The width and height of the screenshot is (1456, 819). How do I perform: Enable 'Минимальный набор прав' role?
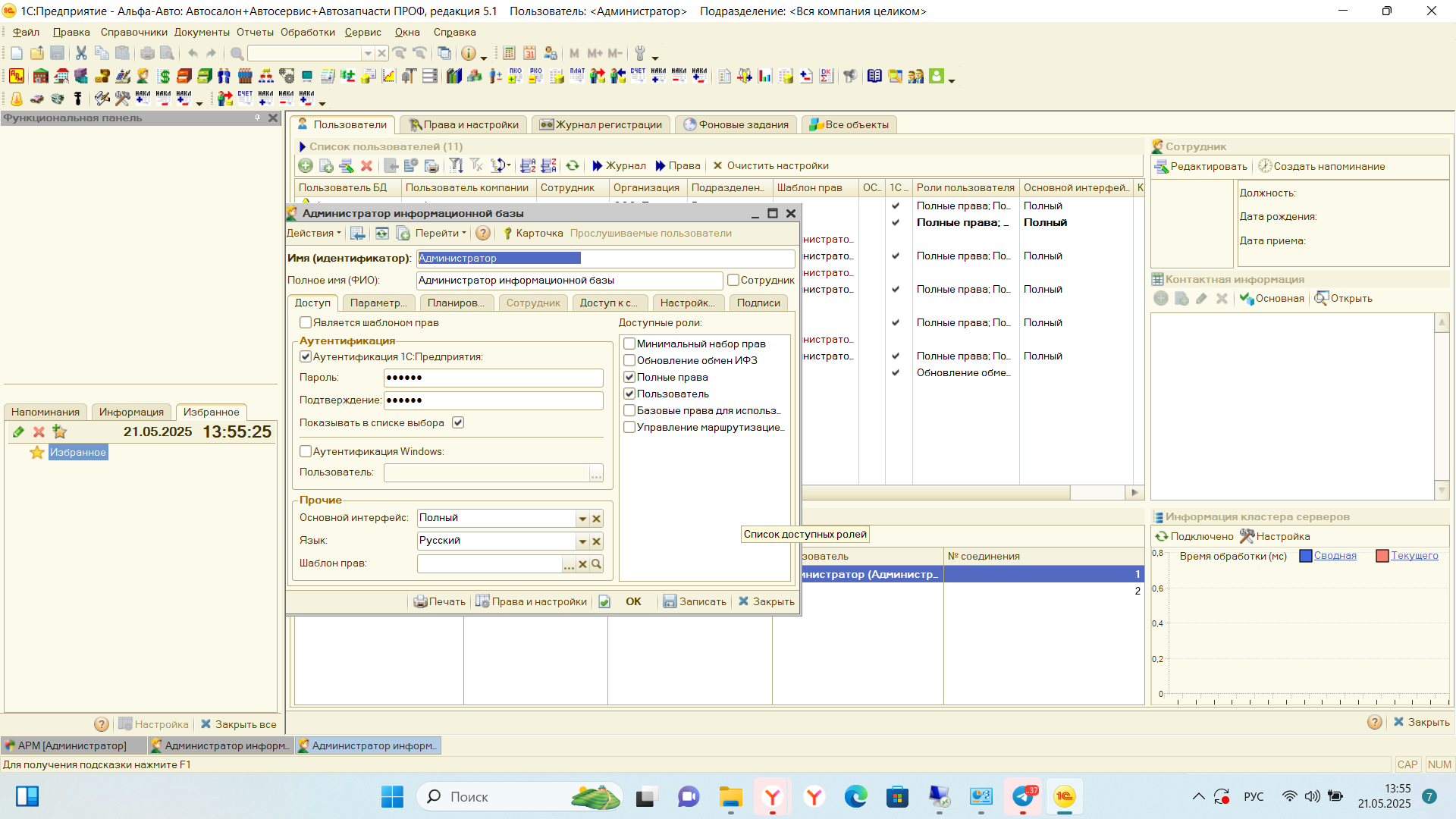pyautogui.click(x=629, y=344)
